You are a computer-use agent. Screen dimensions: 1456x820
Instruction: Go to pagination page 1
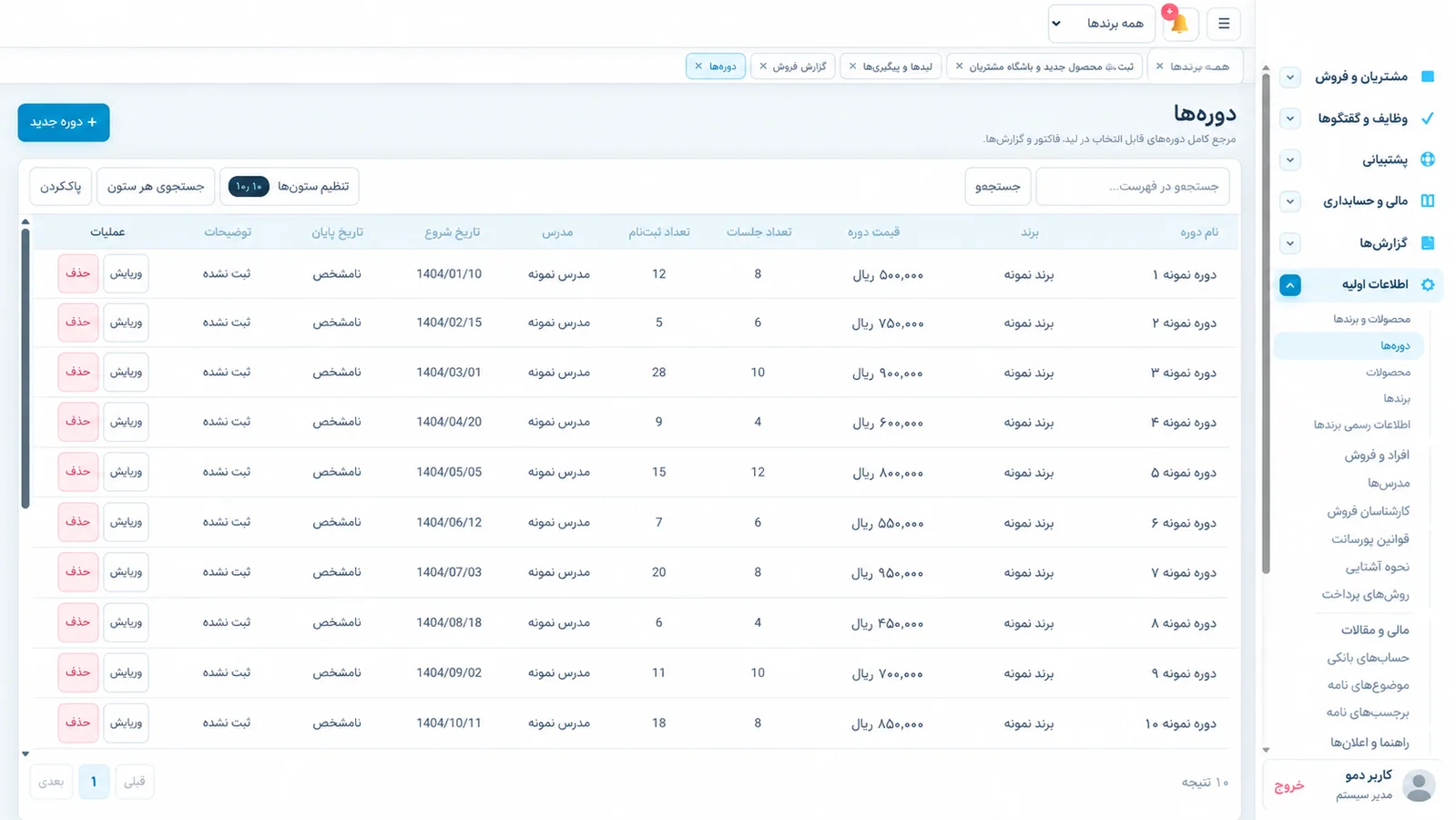pyautogui.click(x=94, y=782)
